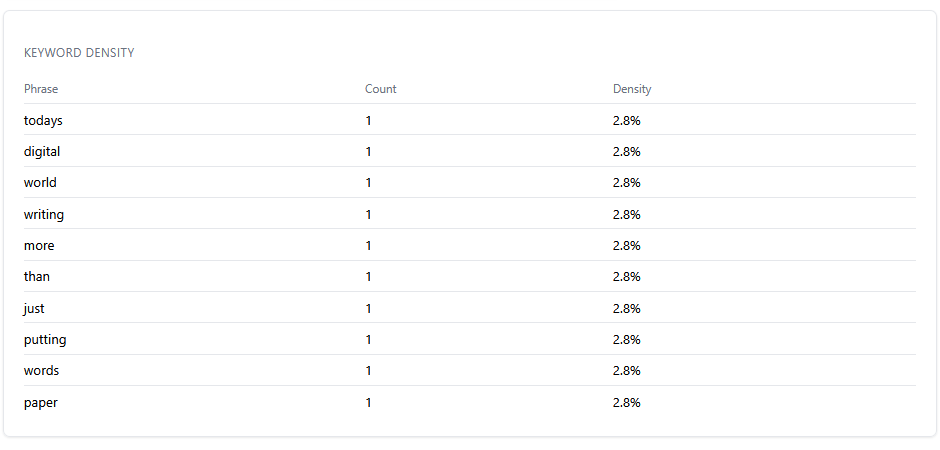The image size is (940, 450).
Task: Click the "writing" phrase cell
Action: pyautogui.click(x=44, y=214)
